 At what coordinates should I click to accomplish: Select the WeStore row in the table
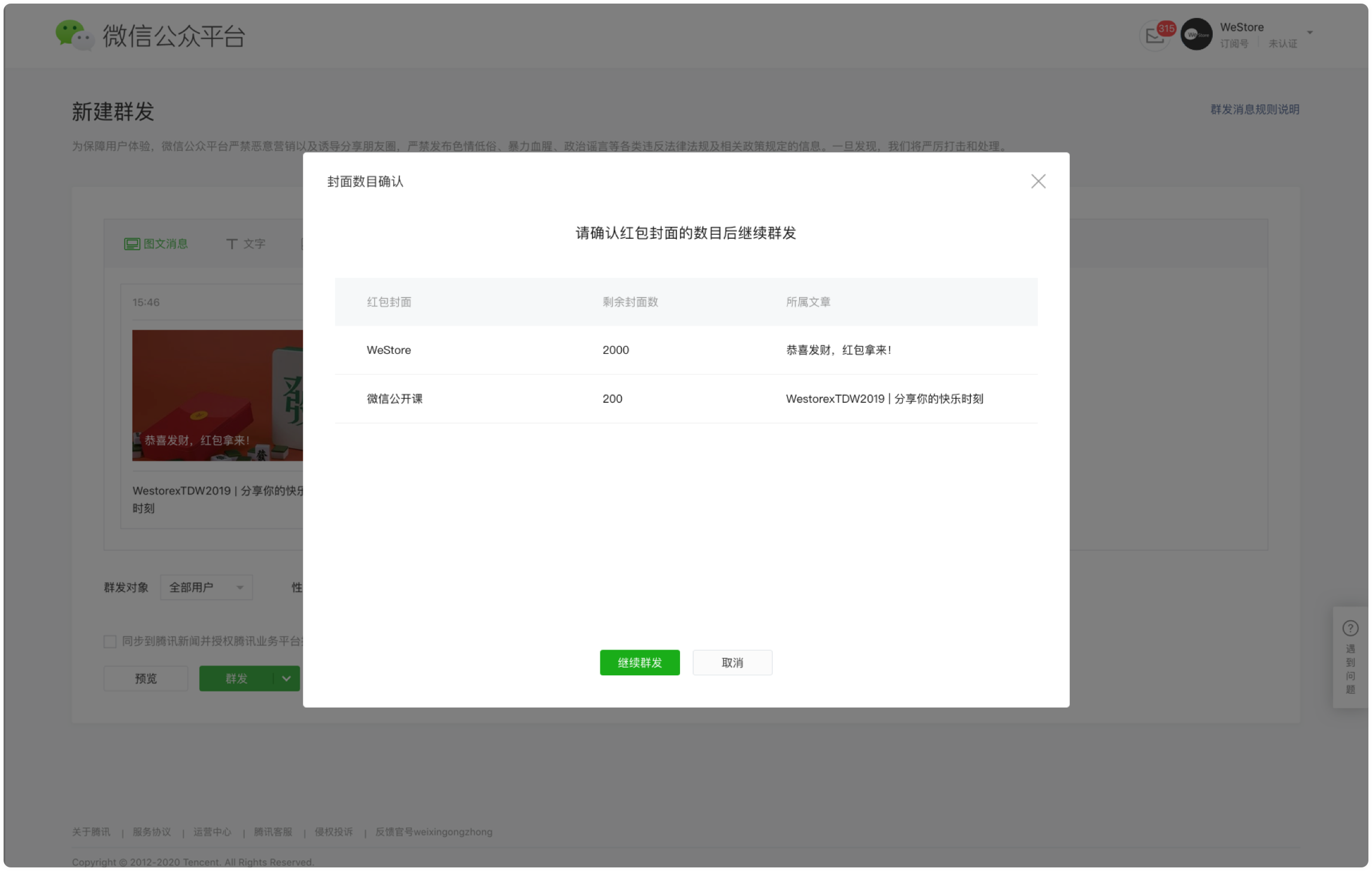pos(686,350)
